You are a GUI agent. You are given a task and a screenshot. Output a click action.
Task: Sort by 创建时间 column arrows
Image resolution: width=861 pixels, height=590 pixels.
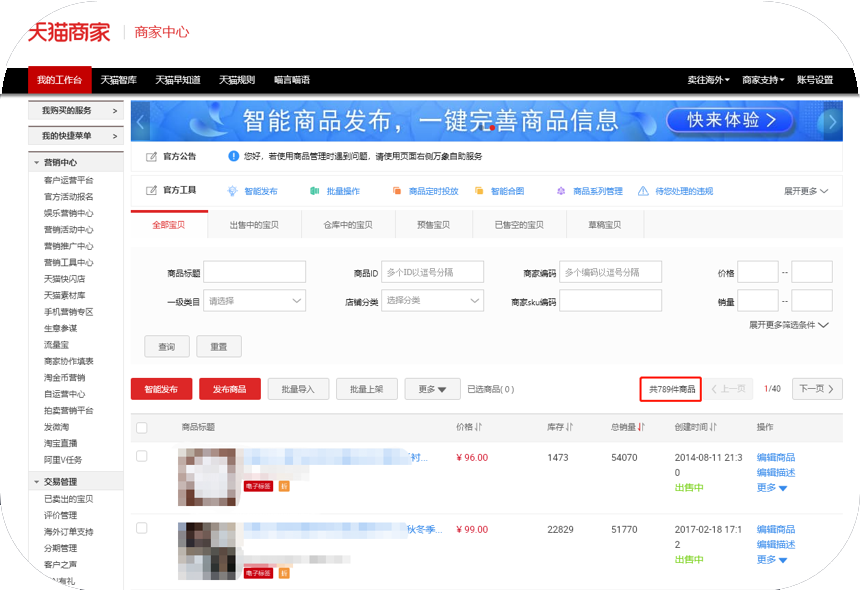tap(713, 427)
